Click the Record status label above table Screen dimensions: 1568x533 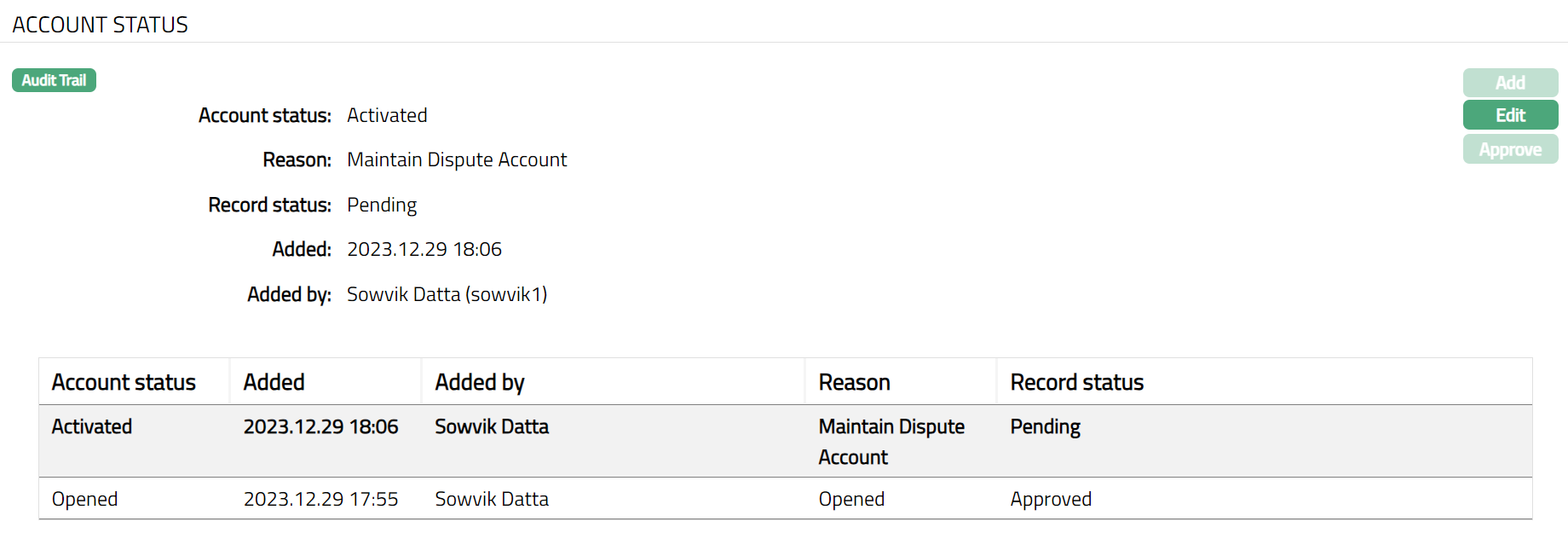pyautogui.click(x=269, y=205)
